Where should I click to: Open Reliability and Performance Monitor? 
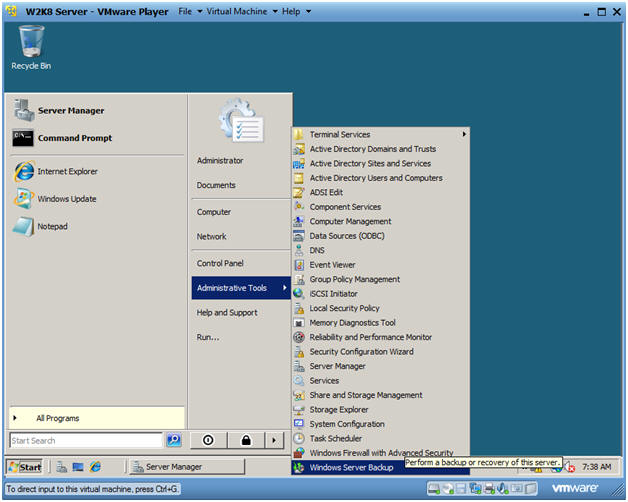click(x=380, y=337)
